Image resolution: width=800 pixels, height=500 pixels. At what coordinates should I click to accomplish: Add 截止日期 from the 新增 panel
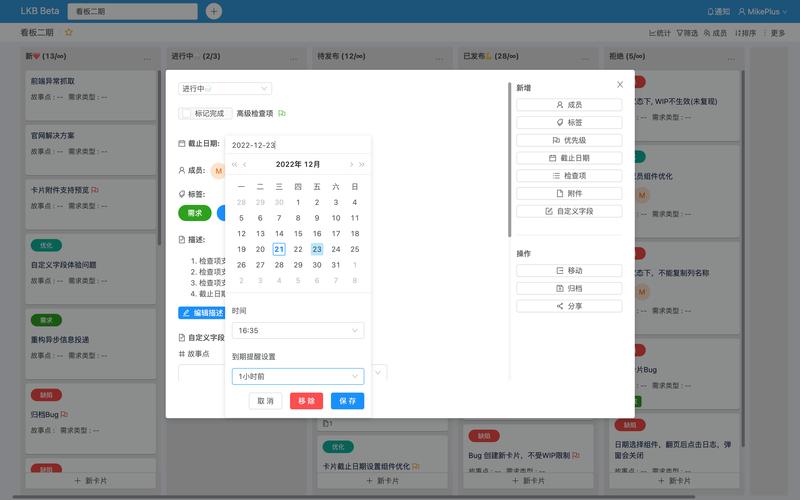pos(569,158)
